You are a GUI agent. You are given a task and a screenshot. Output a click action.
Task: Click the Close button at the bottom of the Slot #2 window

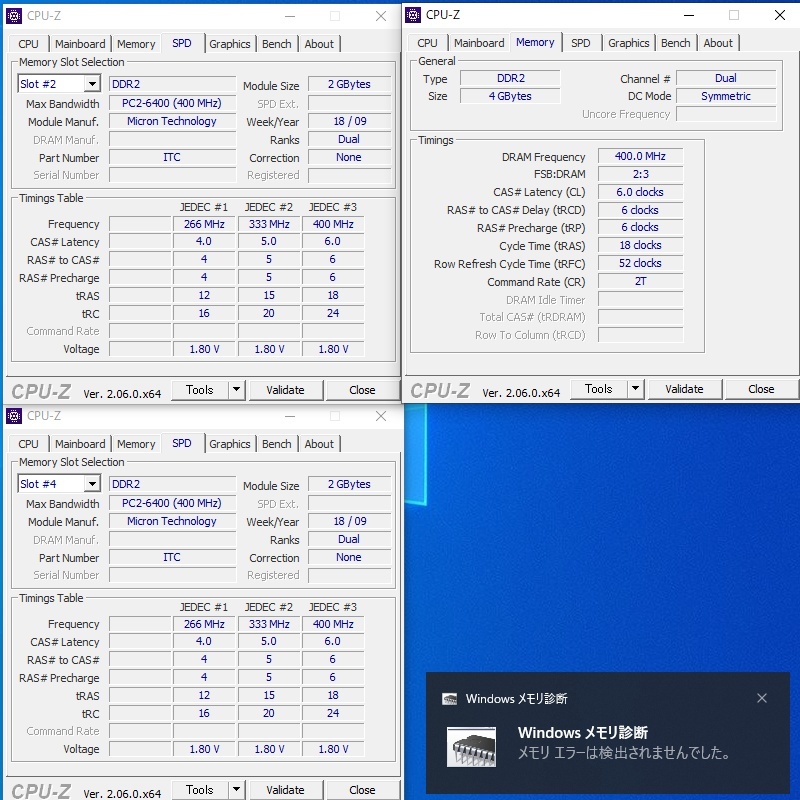362,390
